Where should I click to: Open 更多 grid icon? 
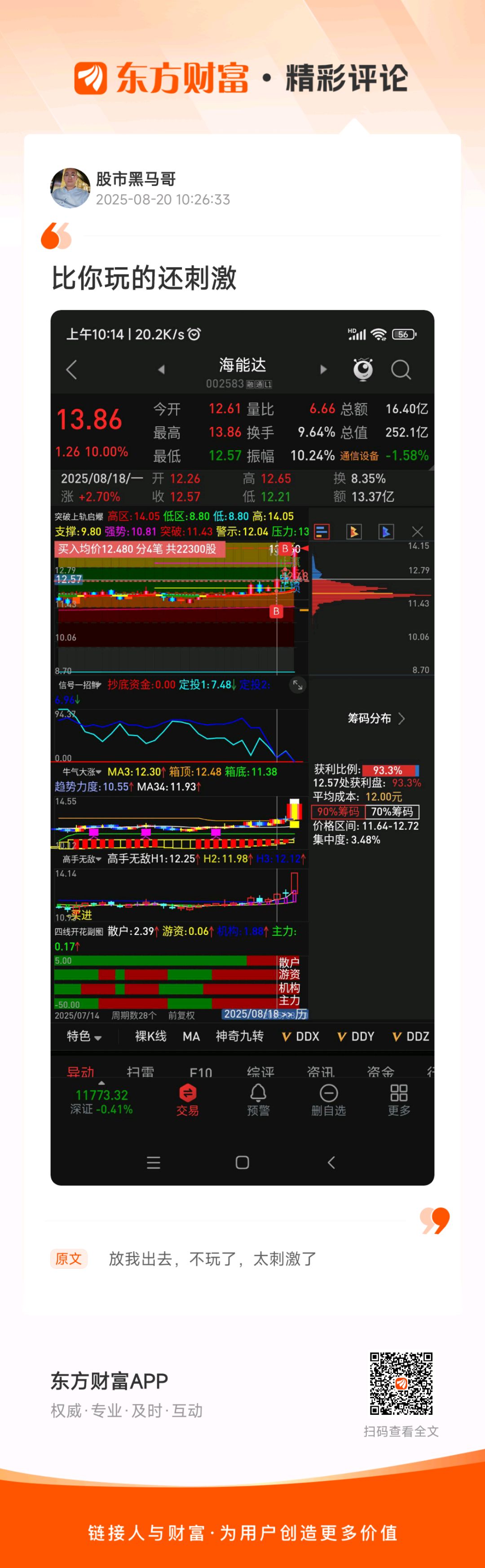point(399,1100)
